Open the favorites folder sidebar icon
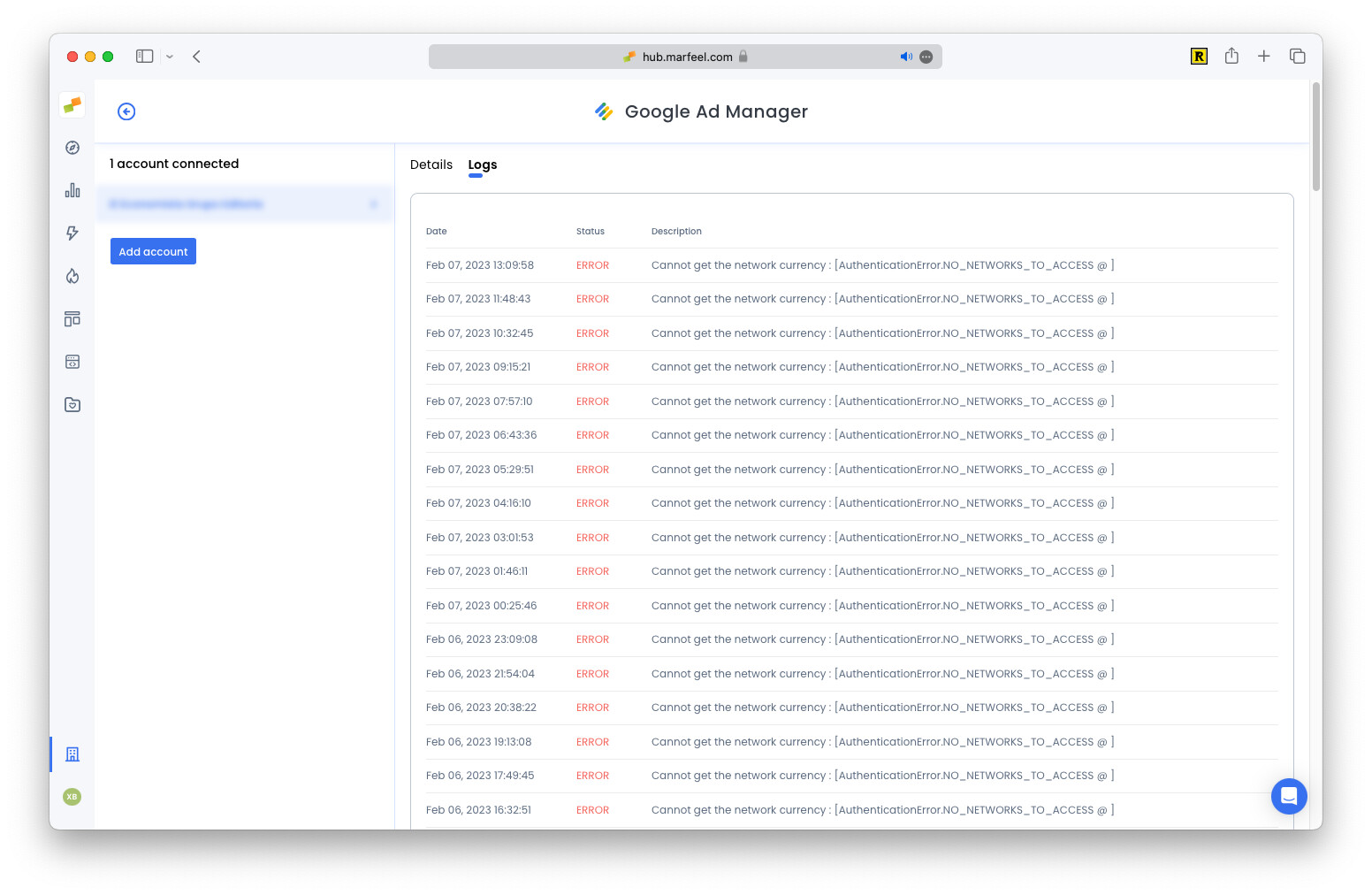Image resolution: width=1372 pixels, height=895 pixels. coord(72,404)
